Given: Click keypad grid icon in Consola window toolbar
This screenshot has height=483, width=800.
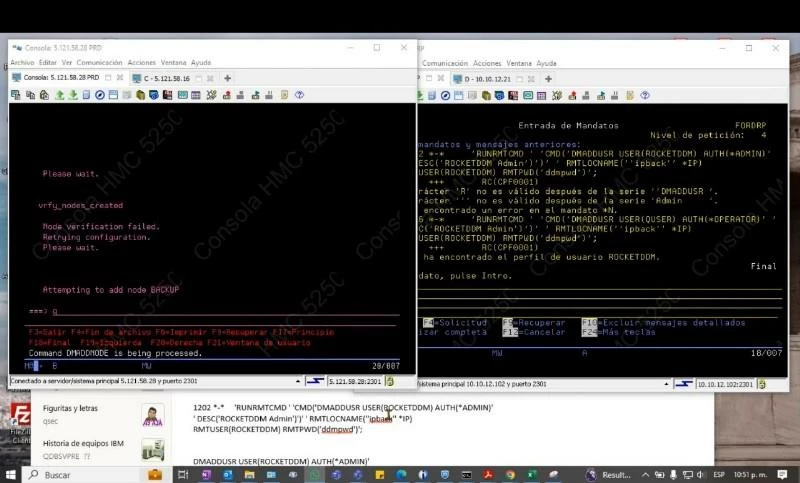Looking at the screenshot, I should pos(195,95).
